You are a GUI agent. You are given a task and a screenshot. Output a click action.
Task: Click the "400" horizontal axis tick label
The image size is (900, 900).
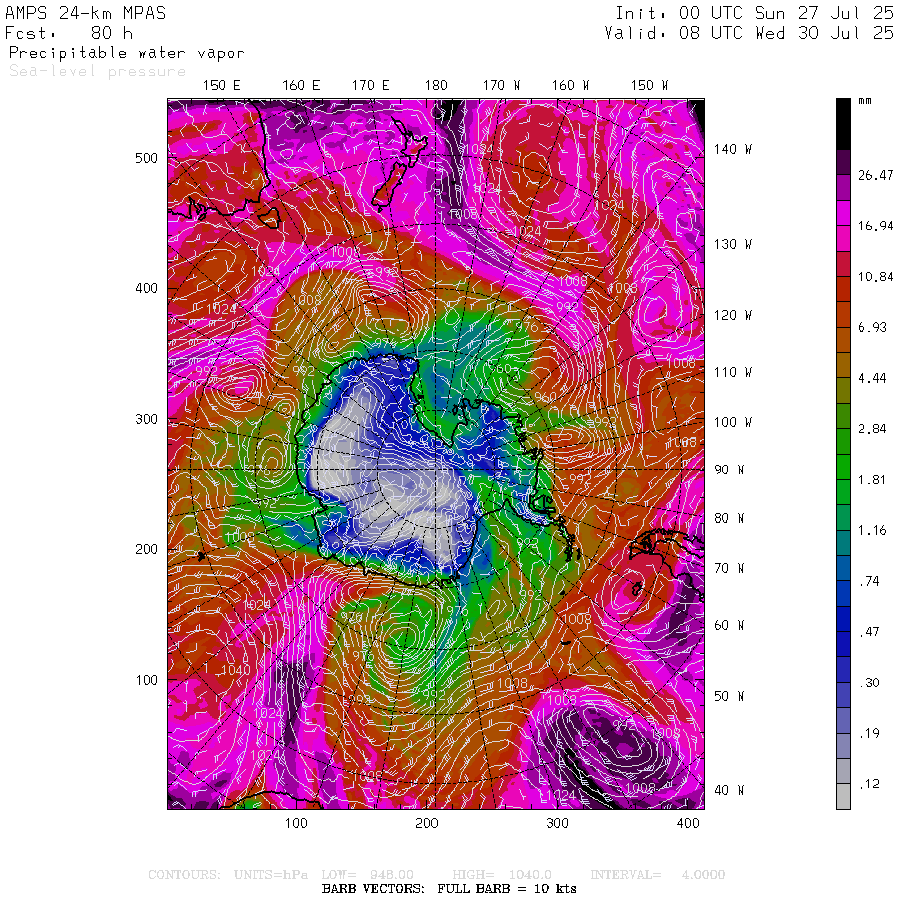click(x=688, y=823)
